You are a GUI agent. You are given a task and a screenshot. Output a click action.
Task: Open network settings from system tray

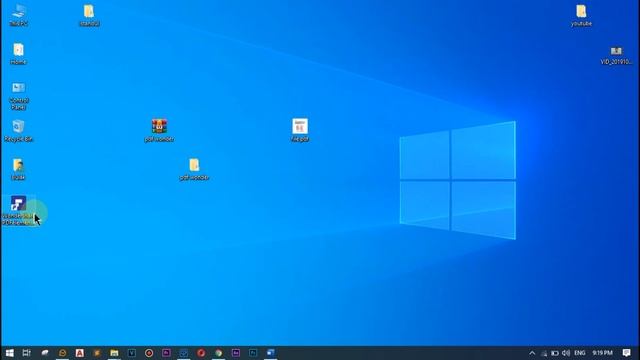pyautogui.click(x=544, y=353)
